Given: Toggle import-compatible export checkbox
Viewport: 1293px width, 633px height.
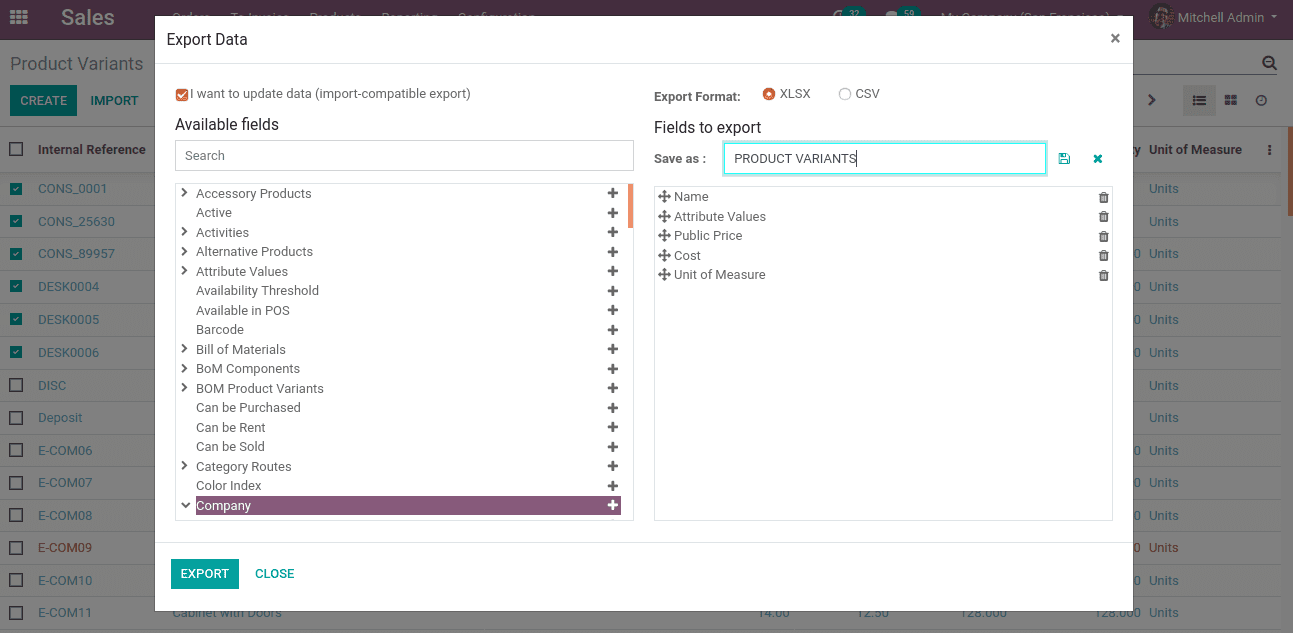Looking at the screenshot, I should click(182, 95).
